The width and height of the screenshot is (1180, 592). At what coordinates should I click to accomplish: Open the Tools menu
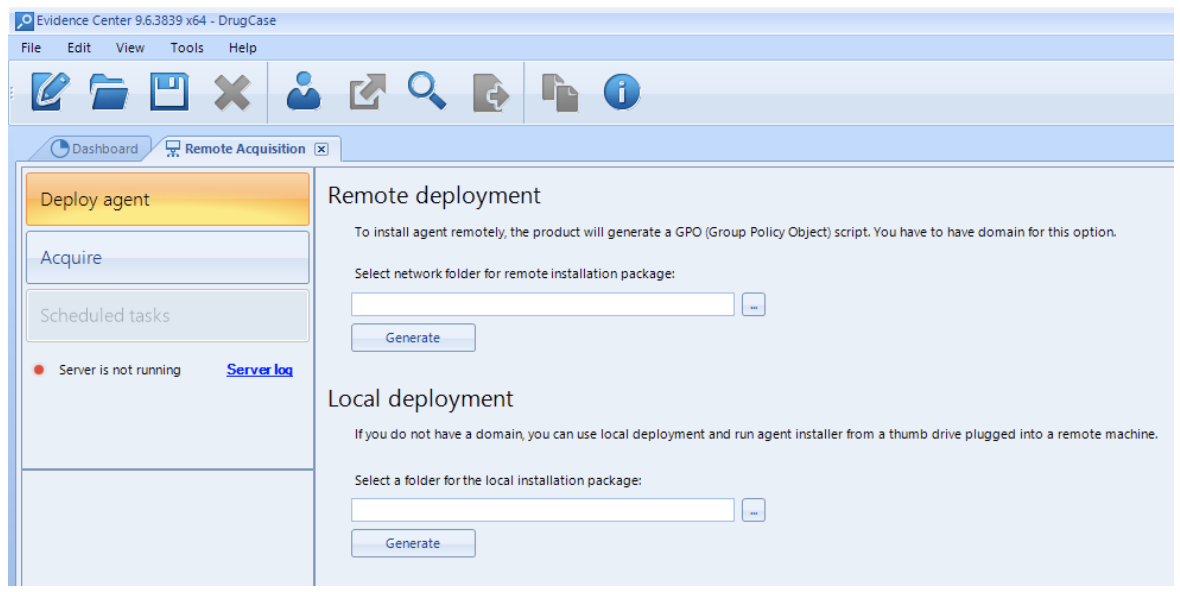tap(187, 47)
